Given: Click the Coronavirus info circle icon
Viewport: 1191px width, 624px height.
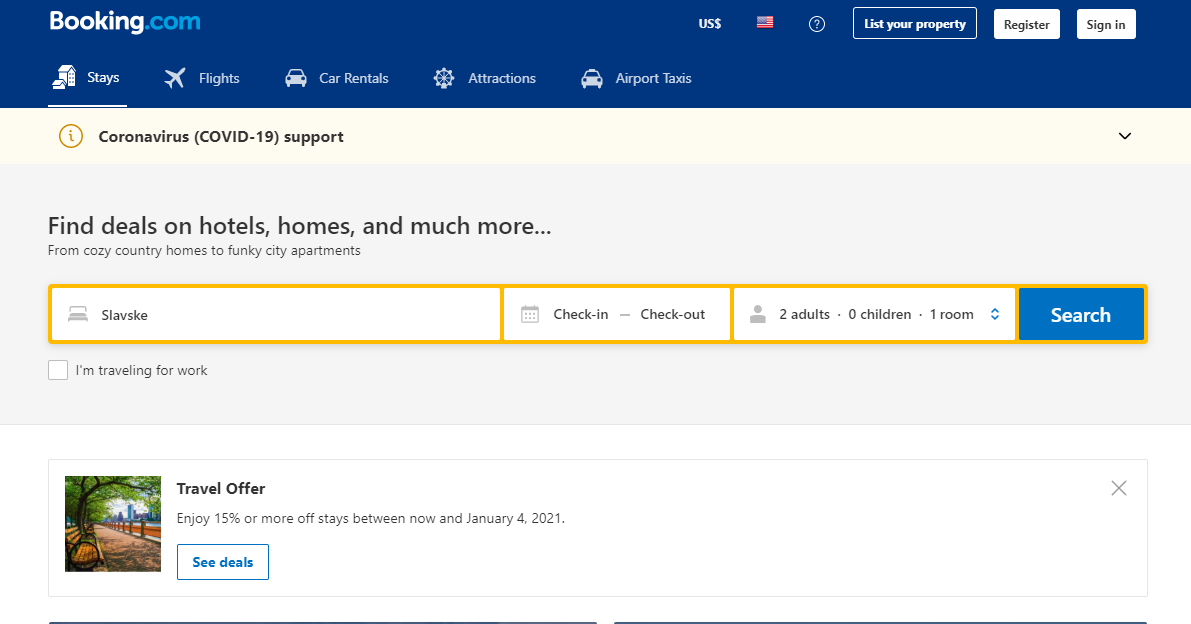Looking at the screenshot, I should click(x=71, y=136).
